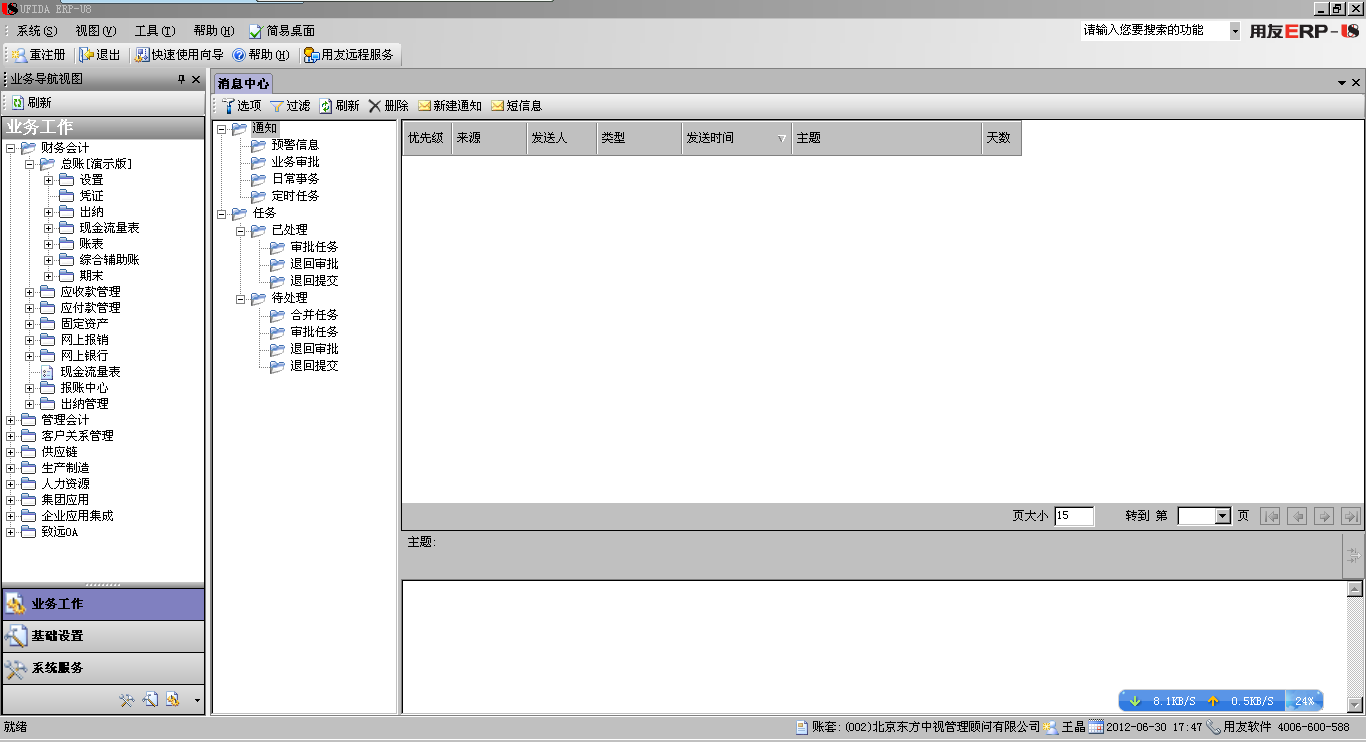Screen dimensions: 1366x742
Task: Sort by the 发送时间 column header
Action: click(x=736, y=138)
